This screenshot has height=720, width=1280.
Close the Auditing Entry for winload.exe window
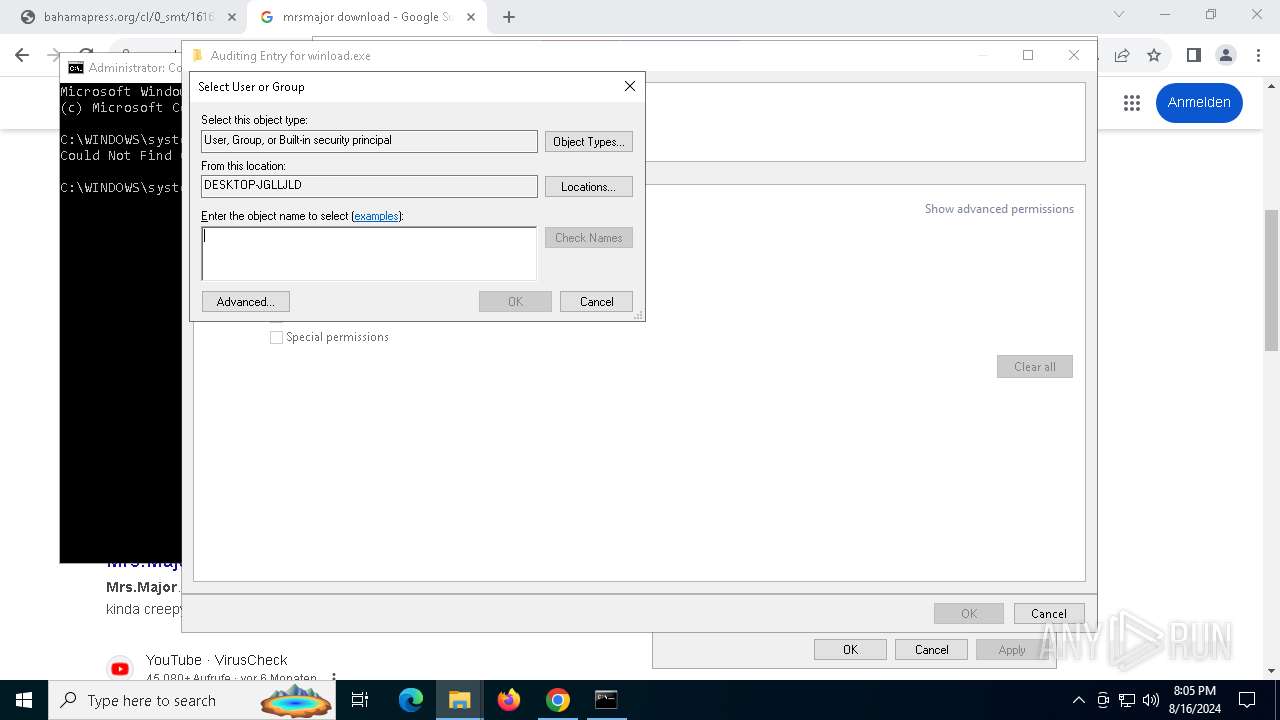tap(1074, 56)
